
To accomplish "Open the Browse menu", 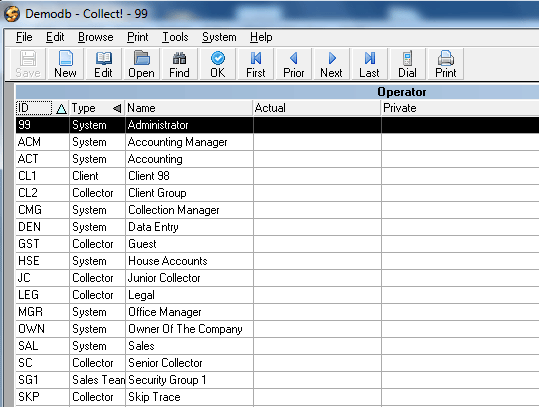I will [96, 37].
